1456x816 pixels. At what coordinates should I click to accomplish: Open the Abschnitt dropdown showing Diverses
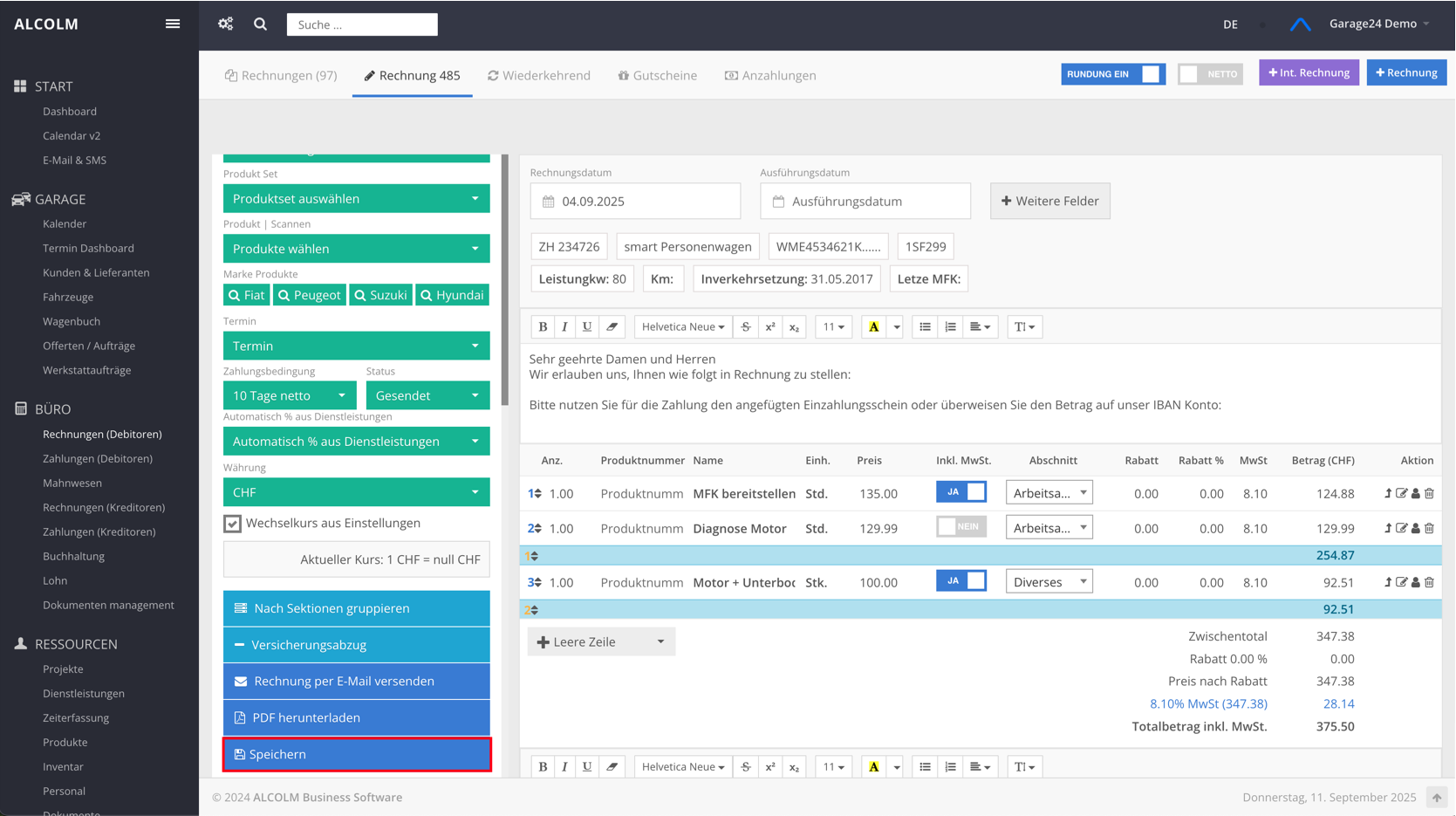point(1049,582)
